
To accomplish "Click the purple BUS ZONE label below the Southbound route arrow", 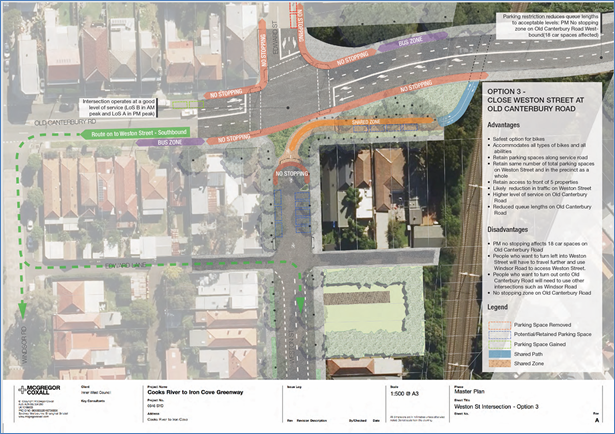I will (170, 142).
